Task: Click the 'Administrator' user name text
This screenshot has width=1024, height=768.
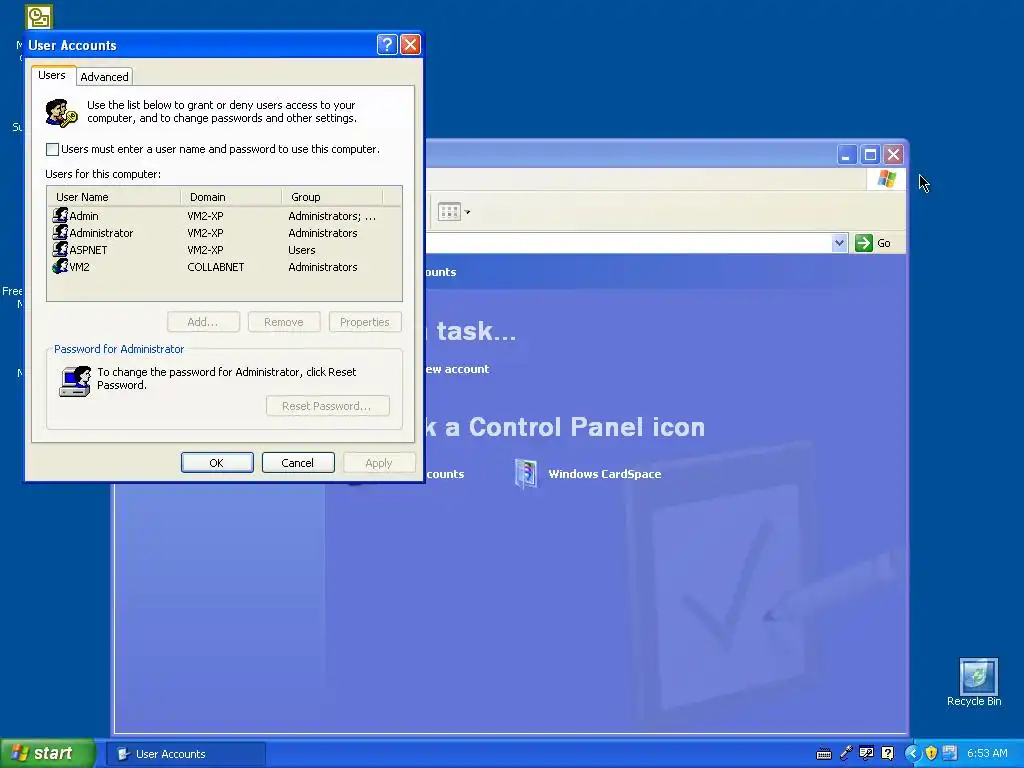Action: click(101, 233)
